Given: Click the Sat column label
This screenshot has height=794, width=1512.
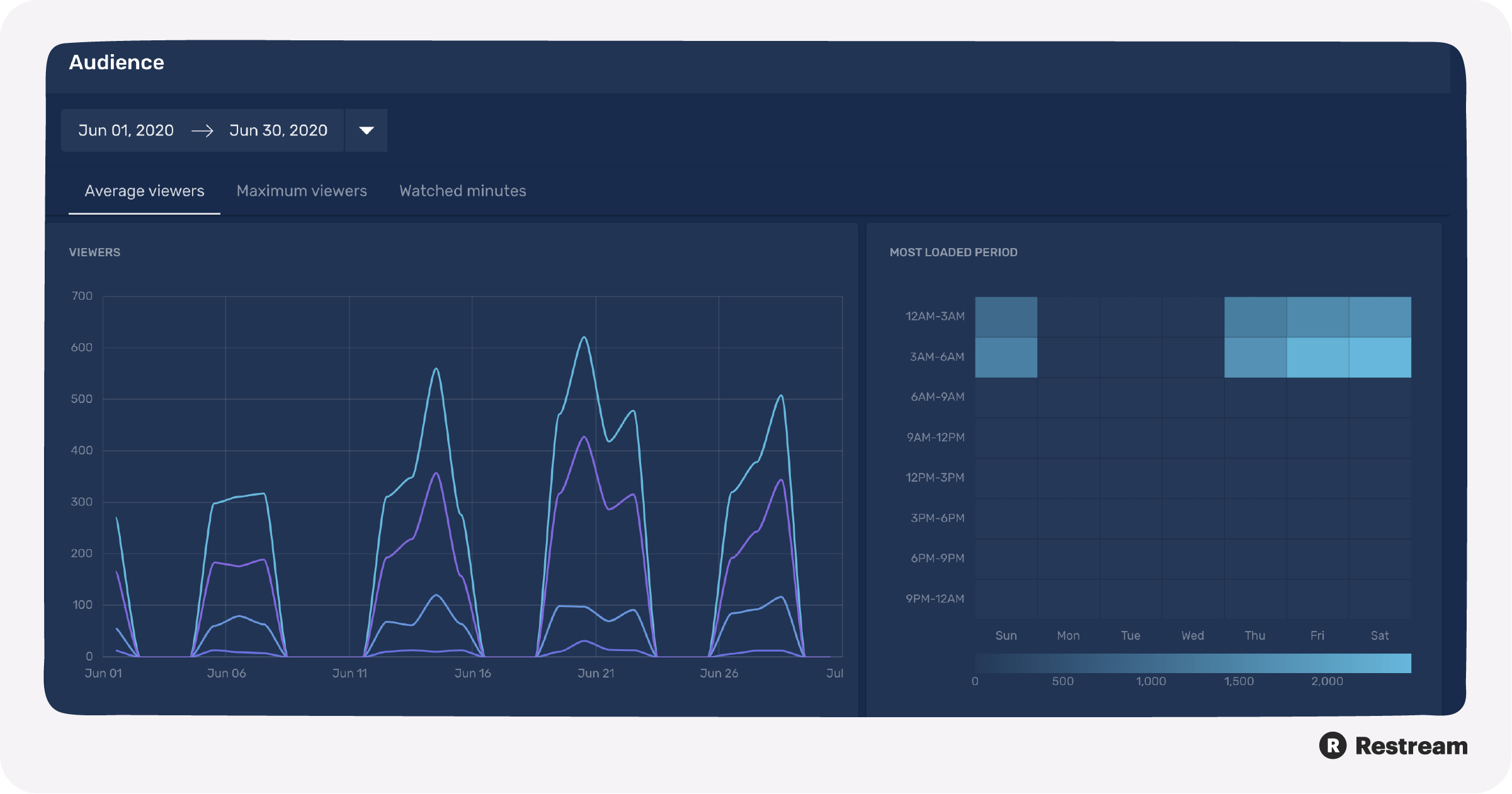Looking at the screenshot, I should (x=1380, y=635).
